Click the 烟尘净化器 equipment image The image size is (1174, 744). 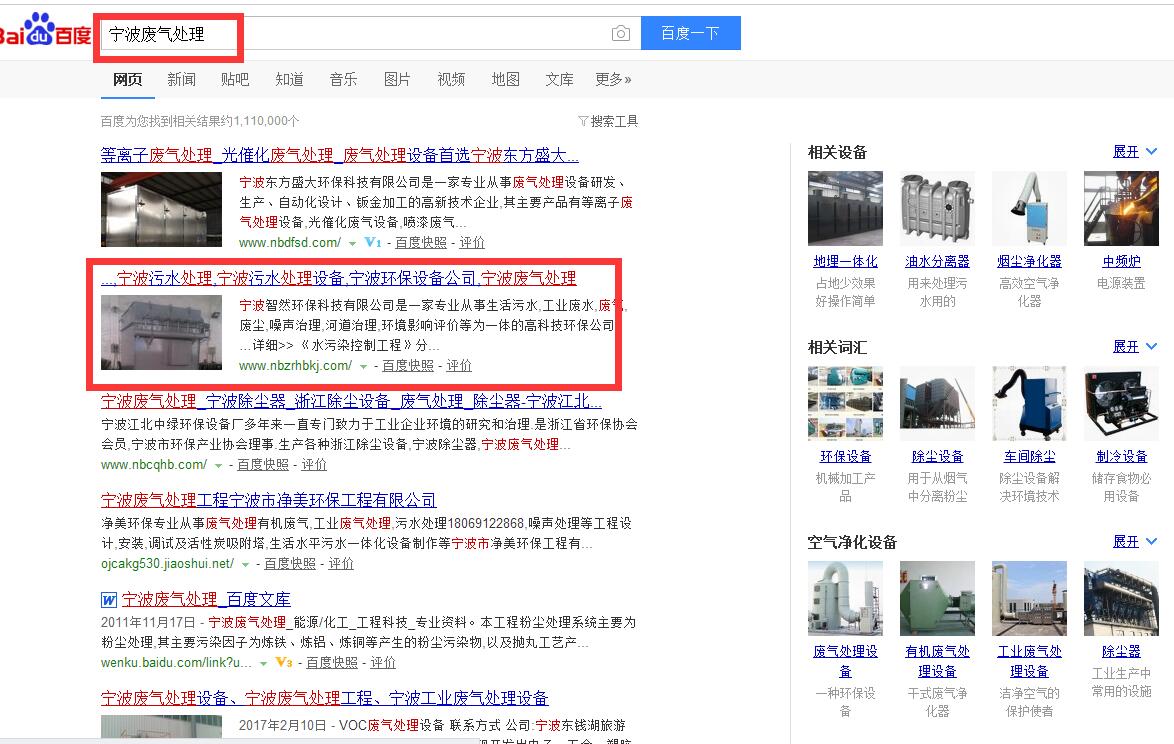point(1029,208)
